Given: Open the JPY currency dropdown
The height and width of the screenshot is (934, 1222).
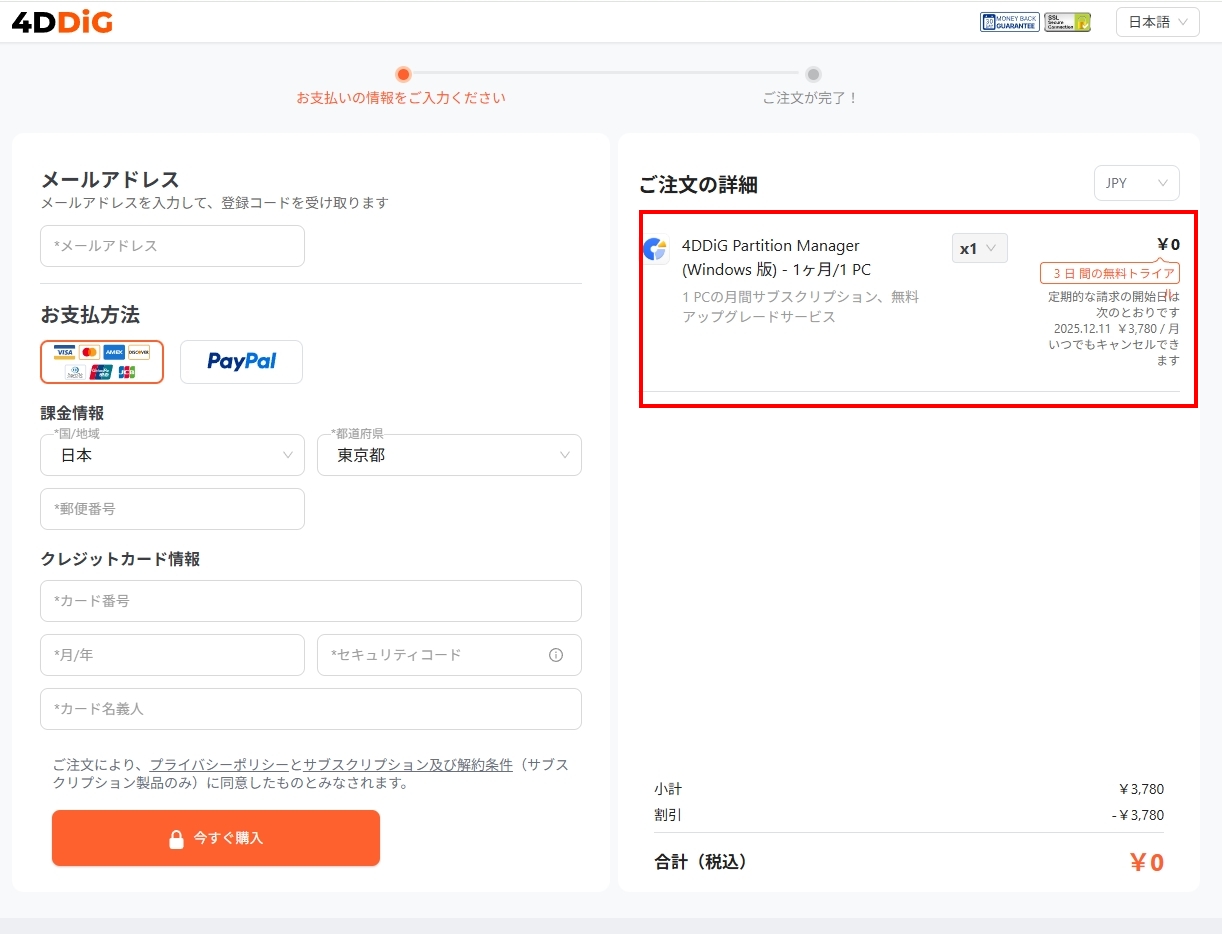Looking at the screenshot, I should coord(1136,183).
